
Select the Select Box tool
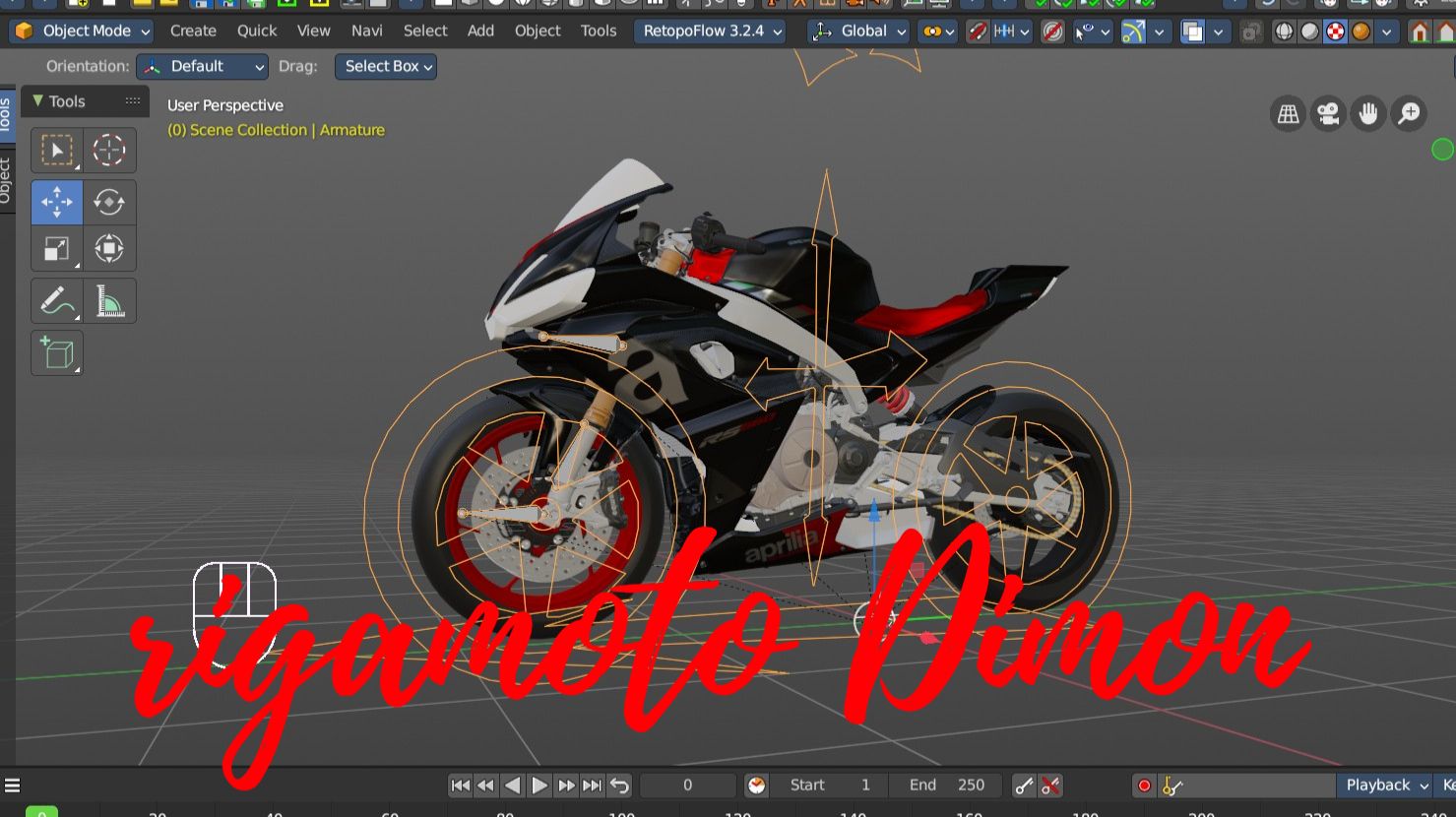coord(57,151)
